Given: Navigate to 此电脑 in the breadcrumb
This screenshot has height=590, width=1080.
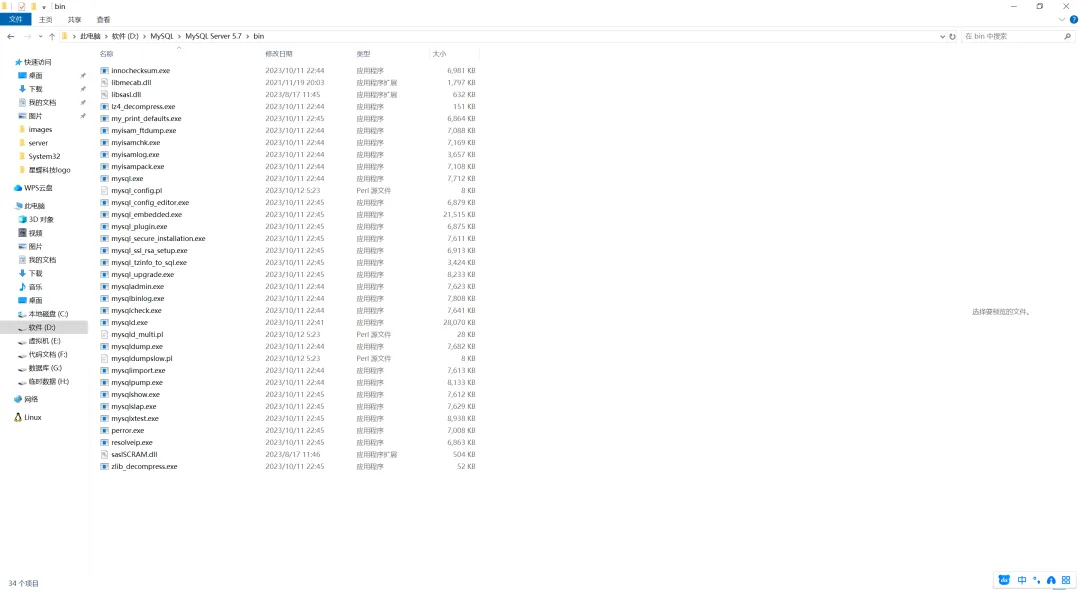Looking at the screenshot, I should coord(90,36).
